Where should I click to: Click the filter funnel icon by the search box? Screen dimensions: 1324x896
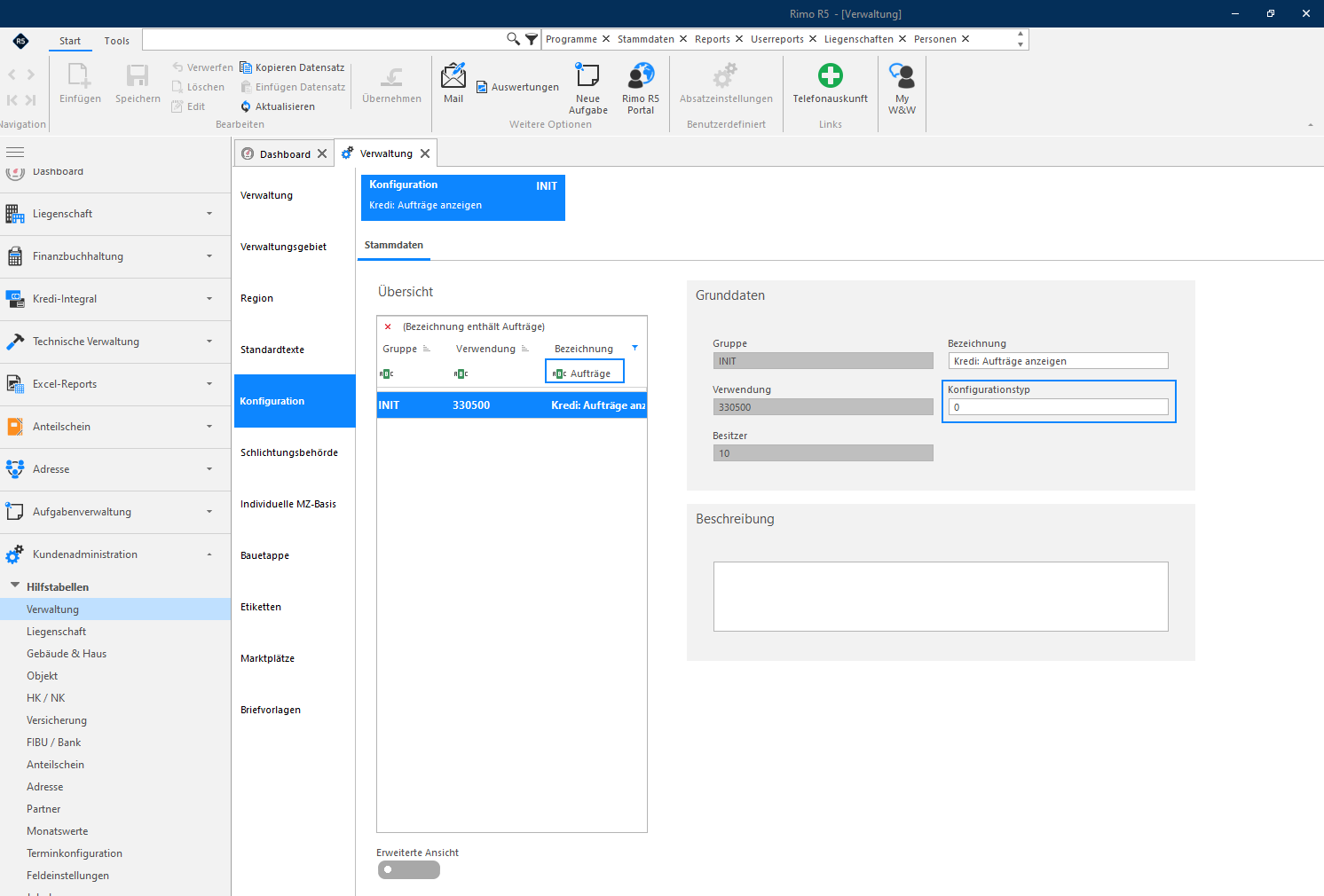[x=532, y=39]
